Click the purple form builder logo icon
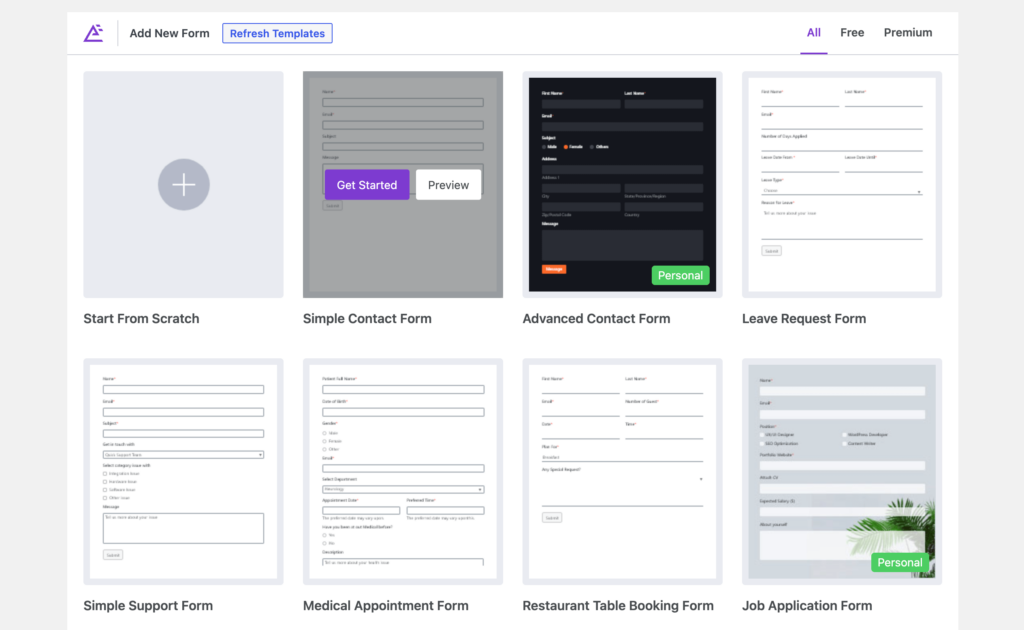The width and height of the screenshot is (1024, 630). 94,32
